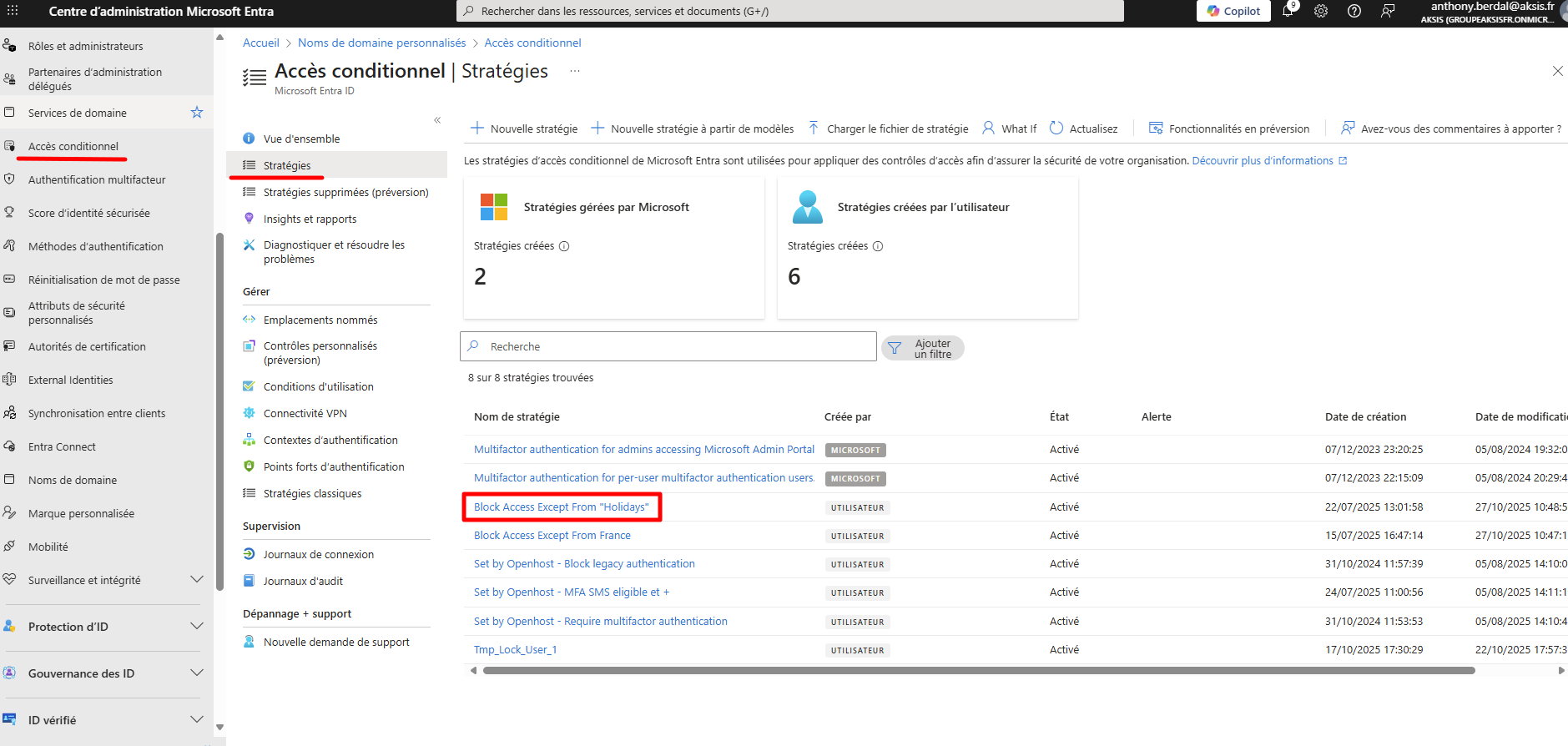Click the info icon next to Microsoft-managed Stratégies créées
Viewport: 1568px width, 746px height.
click(x=564, y=246)
